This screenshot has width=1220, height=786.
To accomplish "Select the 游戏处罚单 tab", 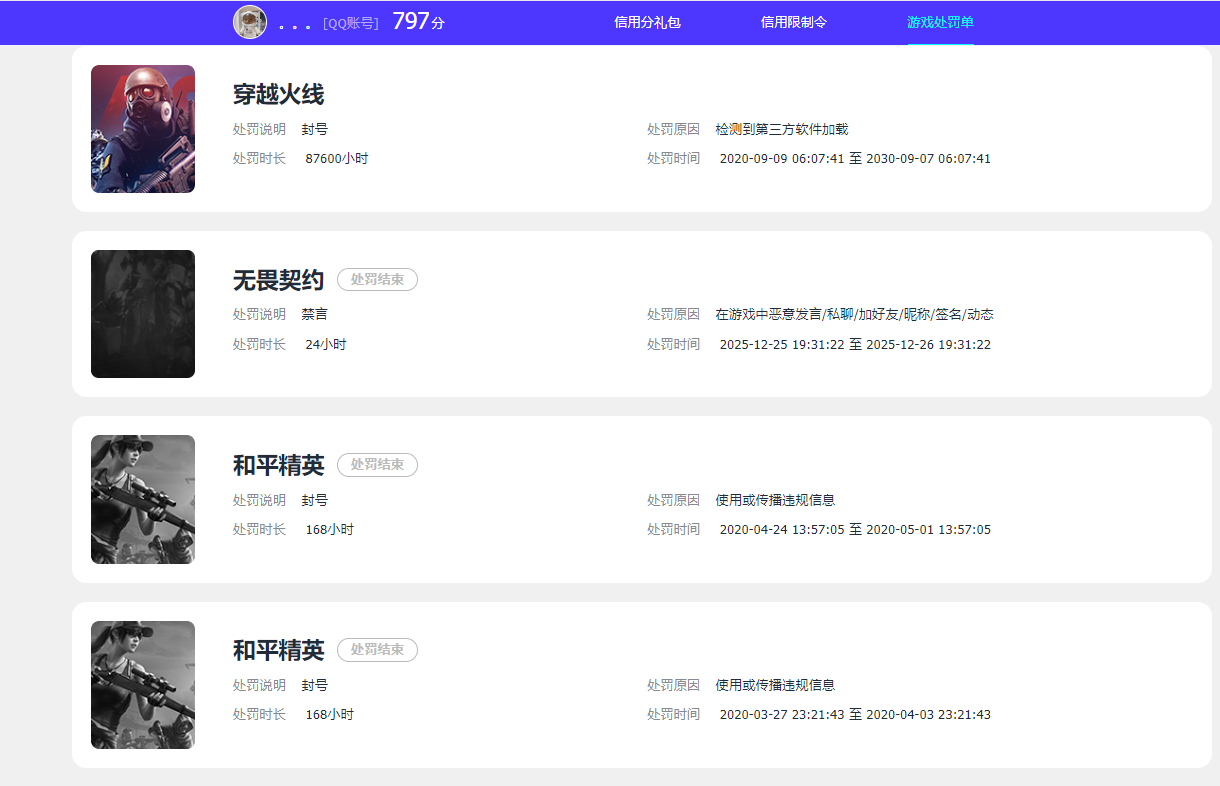I will [x=940, y=22].
